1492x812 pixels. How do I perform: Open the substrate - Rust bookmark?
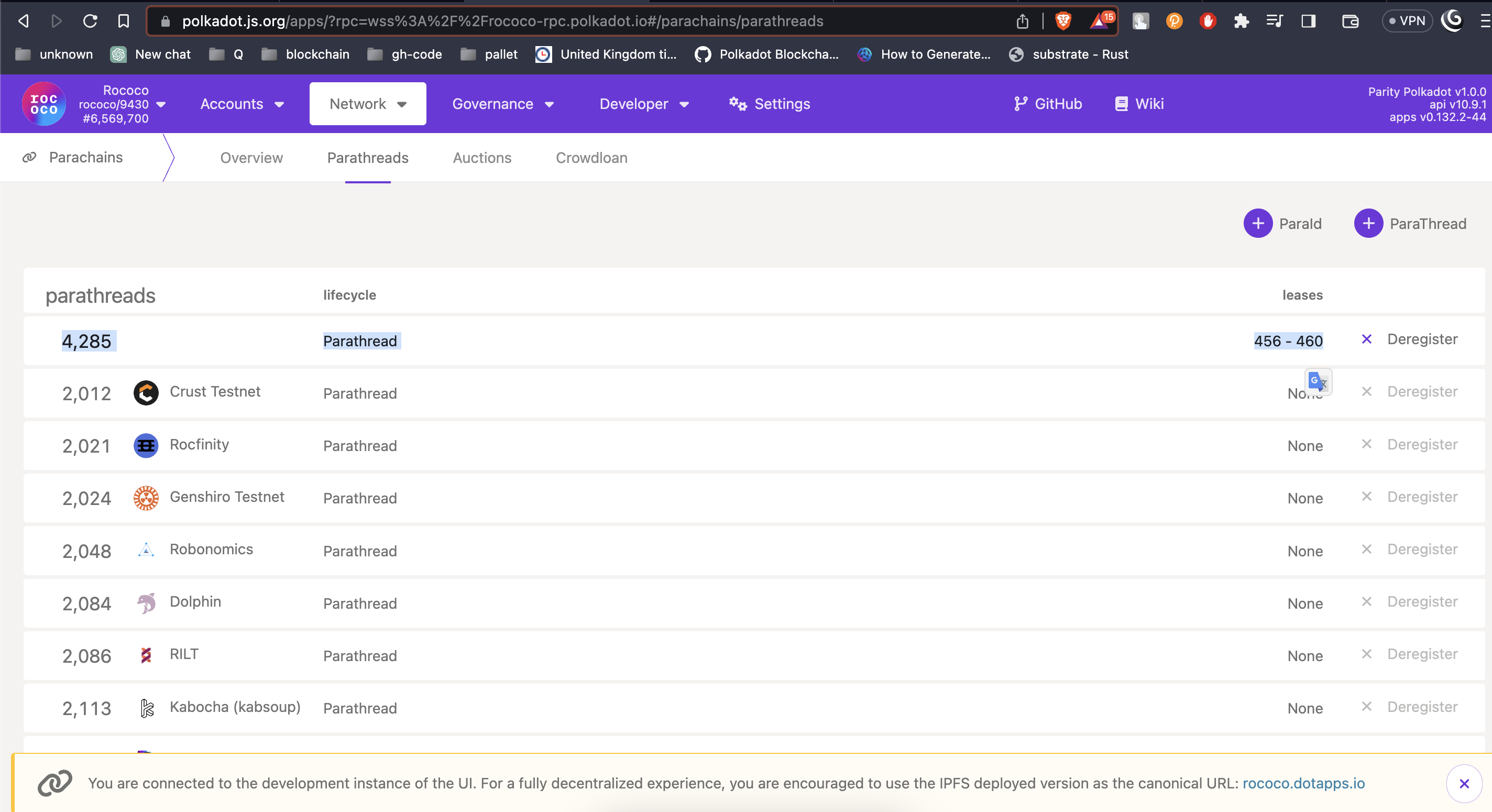tap(1069, 54)
